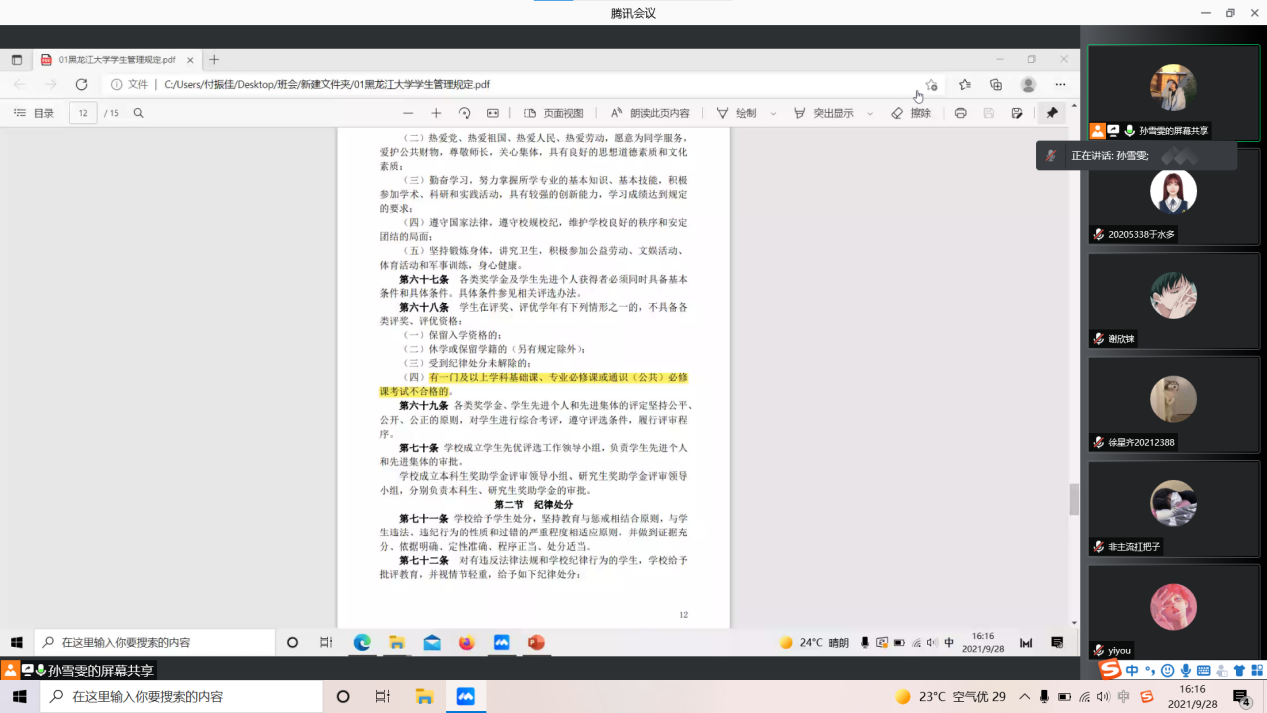Open the PDF find search icon
Viewport: 1267px width, 713px height.
pyautogui.click(x=139, y=113)
